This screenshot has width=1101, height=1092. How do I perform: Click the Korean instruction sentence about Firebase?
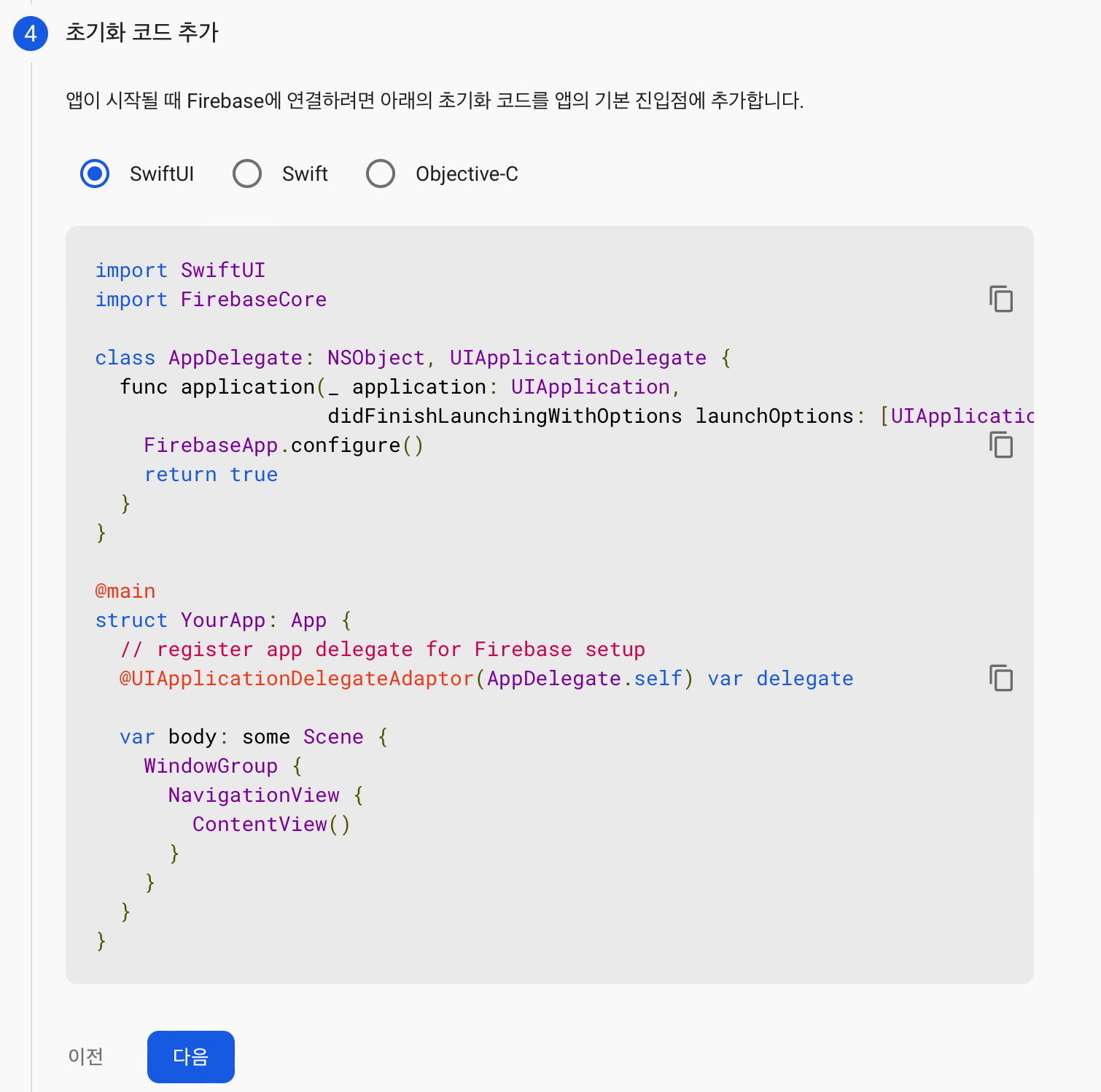[x=435, y=101]
